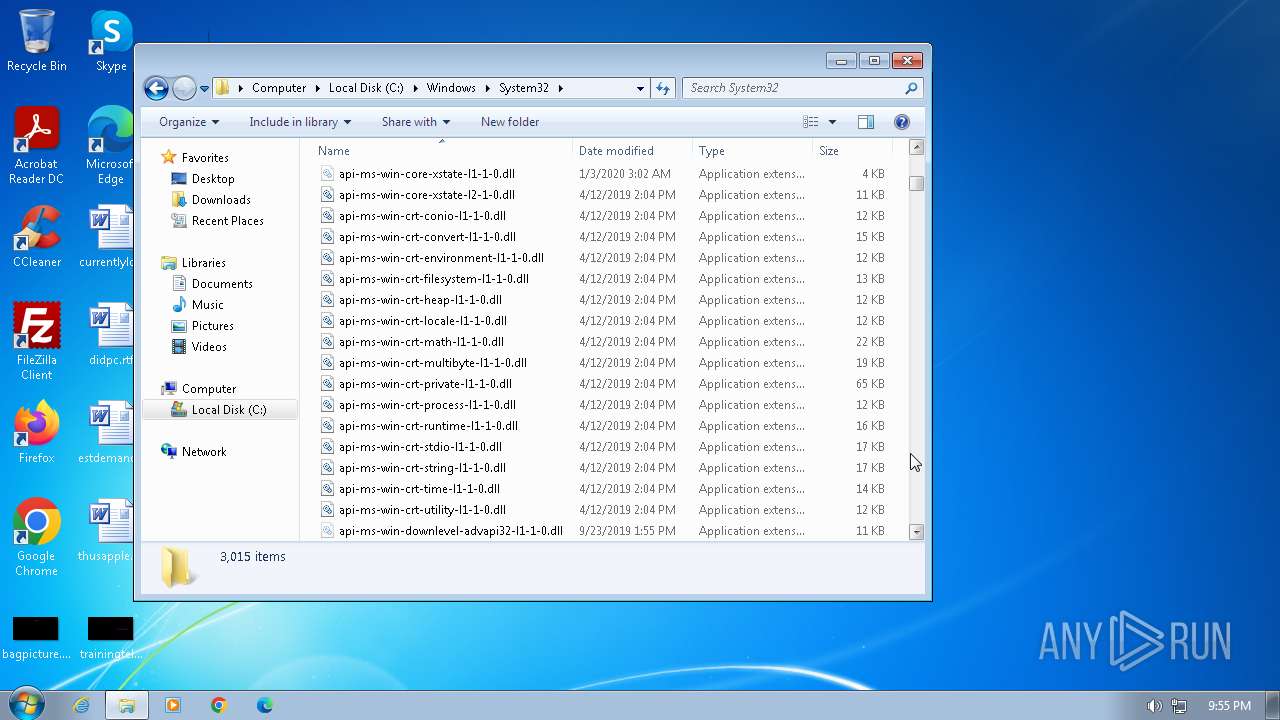Expand the address bar history dropdown
This screenshot has height=720, width=1280.
tap(640, 88)
